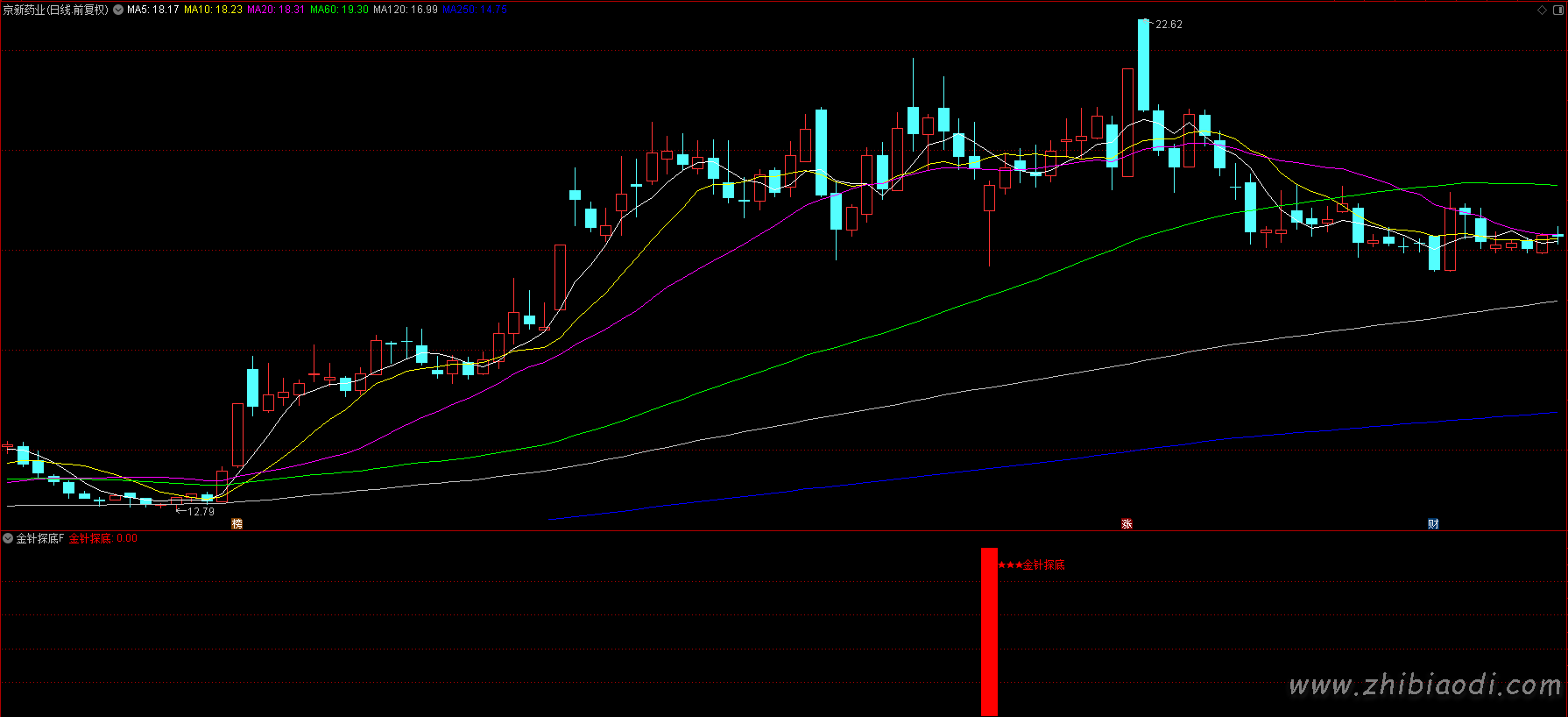The width and height of the screenshot is (1568, 717).
Task: Select the yellow MA10 label
Action: pyautogui.click(x=213, y=10)
